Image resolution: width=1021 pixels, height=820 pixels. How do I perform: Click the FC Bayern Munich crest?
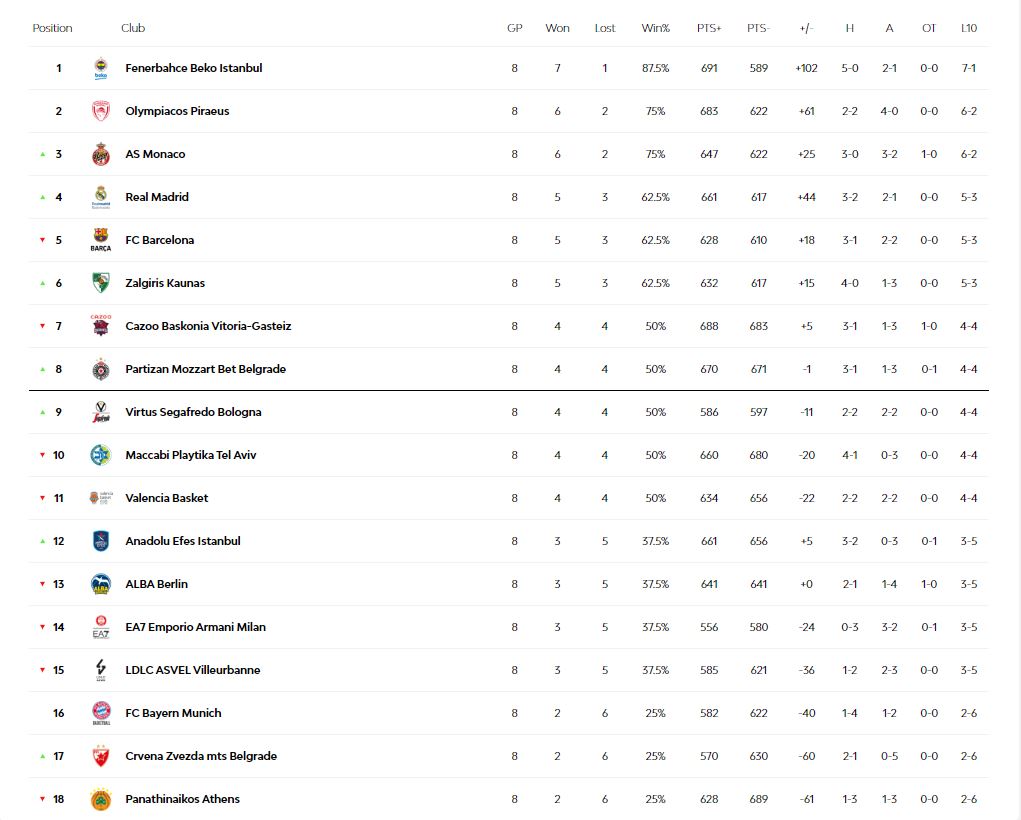point(101,713)
